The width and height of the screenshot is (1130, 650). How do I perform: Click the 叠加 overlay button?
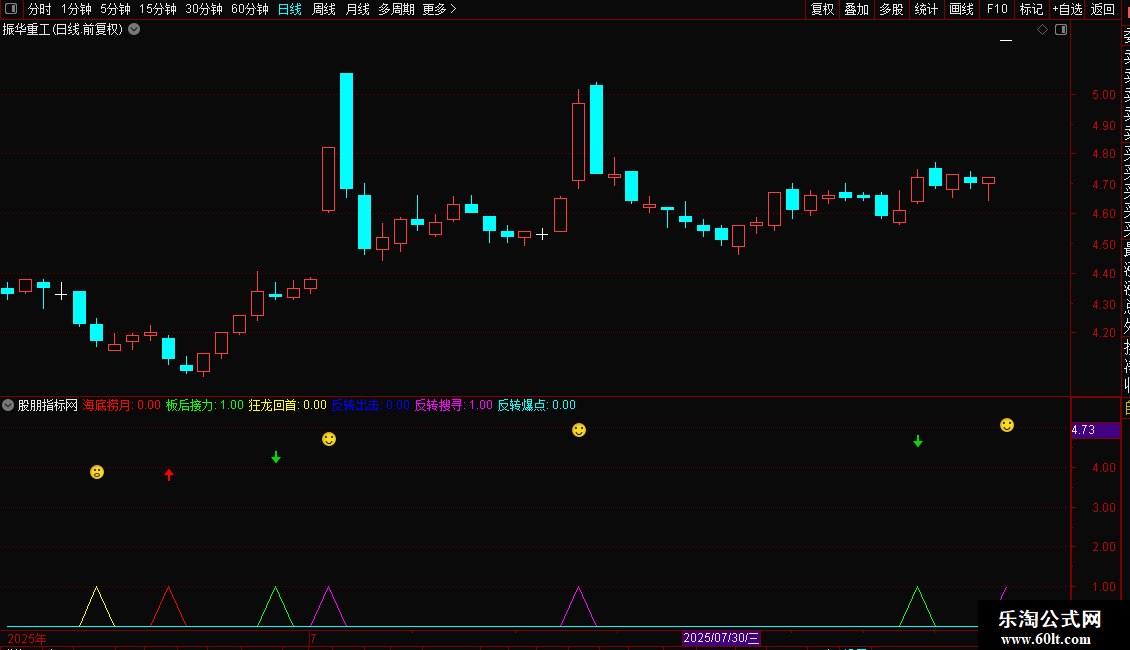pyautogui.click(x=857, y=9)
